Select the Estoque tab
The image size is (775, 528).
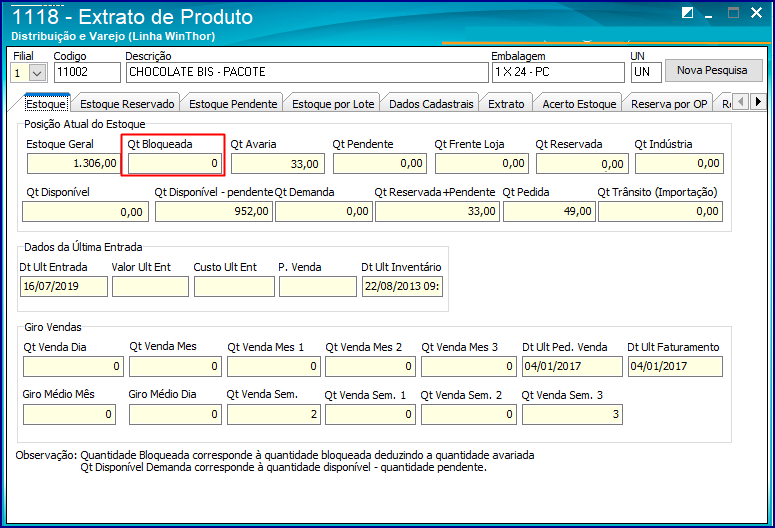click(x=45, y=103)
